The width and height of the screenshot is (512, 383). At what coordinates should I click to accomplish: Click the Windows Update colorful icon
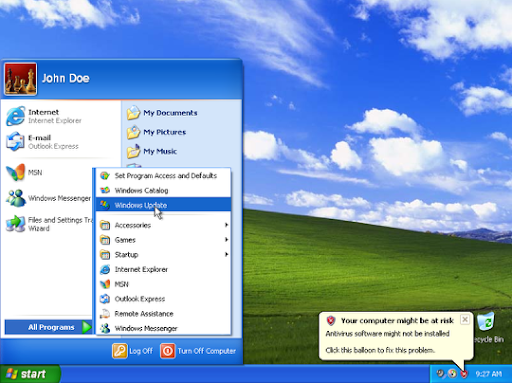[105, 205]
